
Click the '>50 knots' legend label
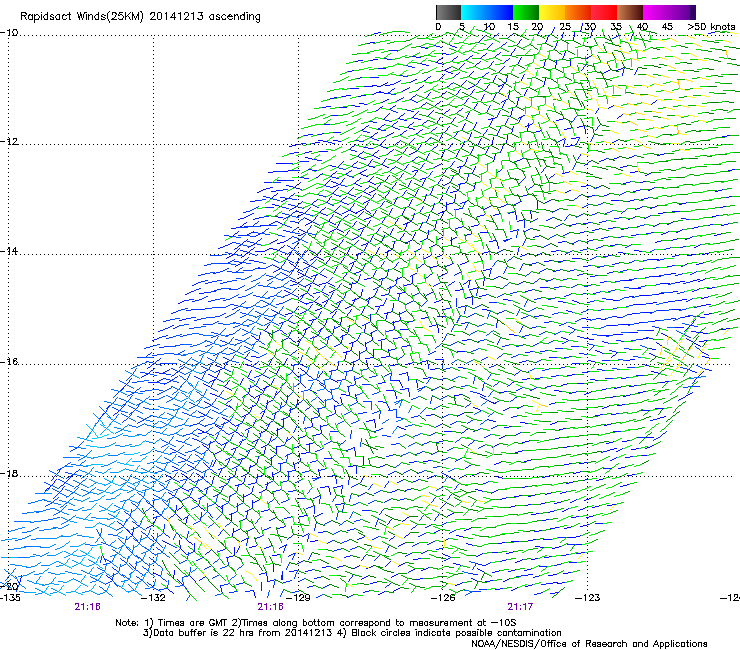[711, 27]
